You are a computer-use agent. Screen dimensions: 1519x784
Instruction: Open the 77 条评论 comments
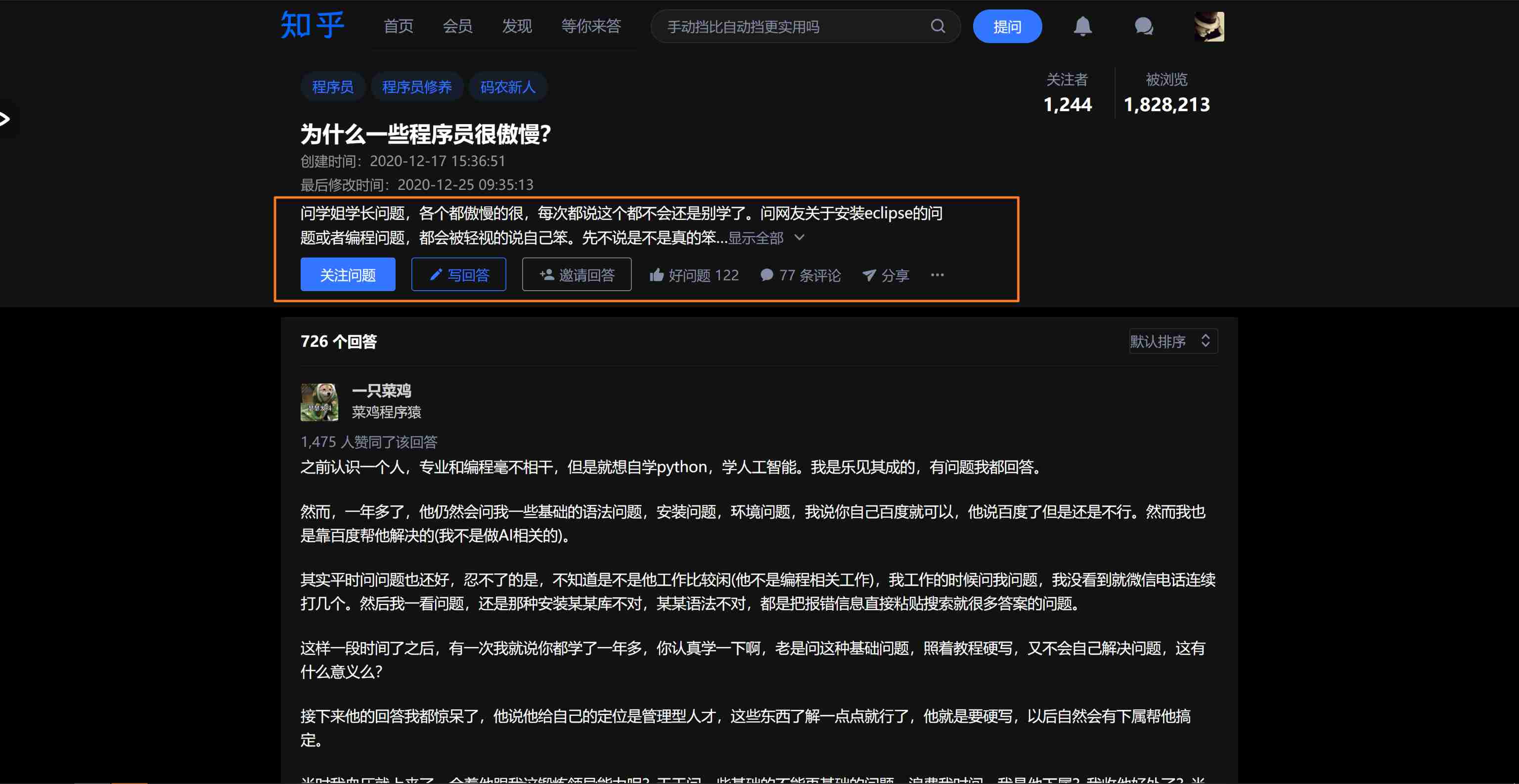[x=800, y=275]
